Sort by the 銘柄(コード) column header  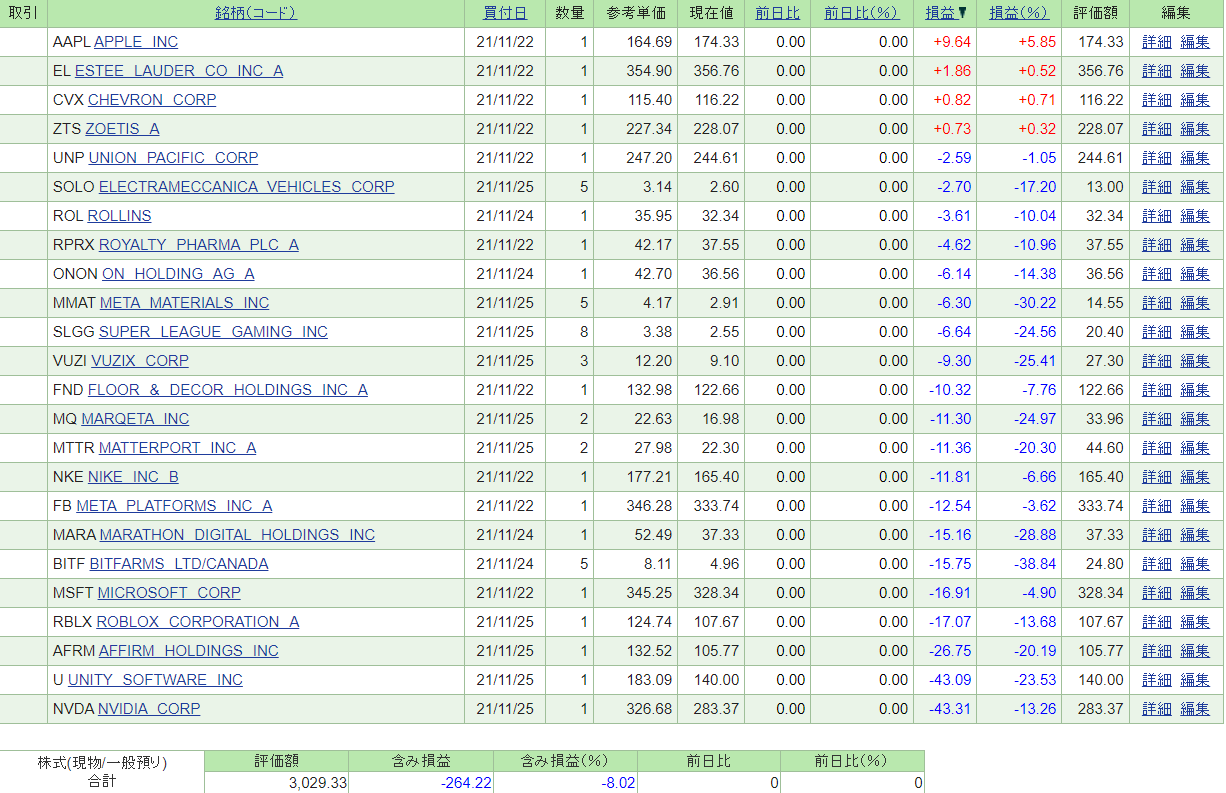pos(256,13)
